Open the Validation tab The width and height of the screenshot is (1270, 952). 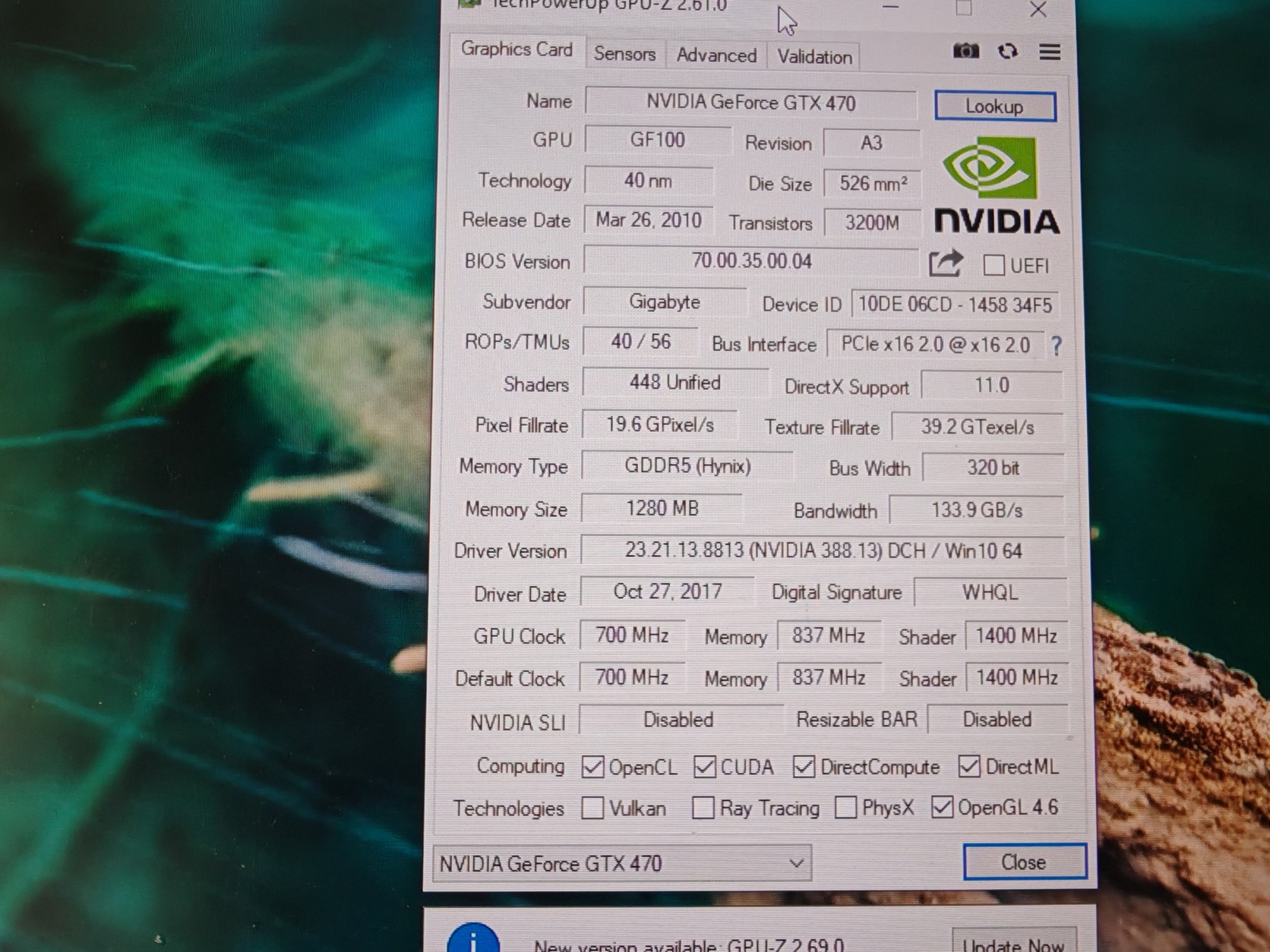[x=814, y=57]
